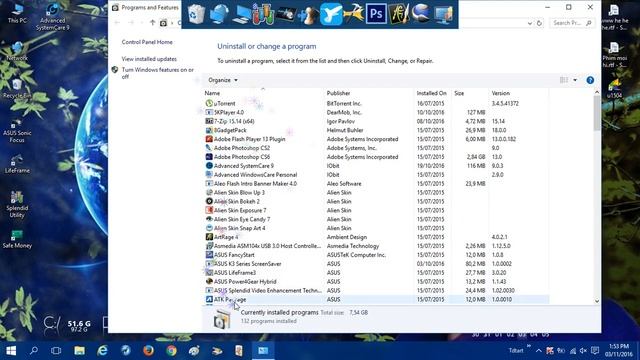The image size is (640, 360).
Task: Open Safe Money desktop shortcut
Action: [x=17, y=239]
